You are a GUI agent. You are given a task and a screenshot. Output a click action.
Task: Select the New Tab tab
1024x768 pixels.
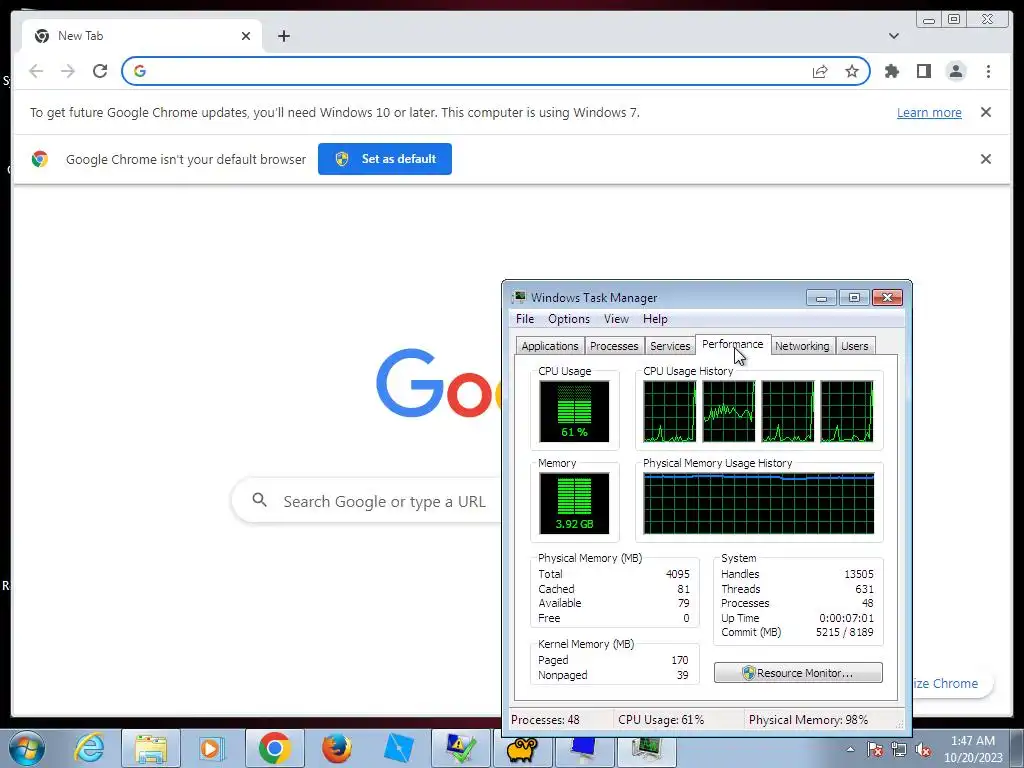(x=142, y=36)
